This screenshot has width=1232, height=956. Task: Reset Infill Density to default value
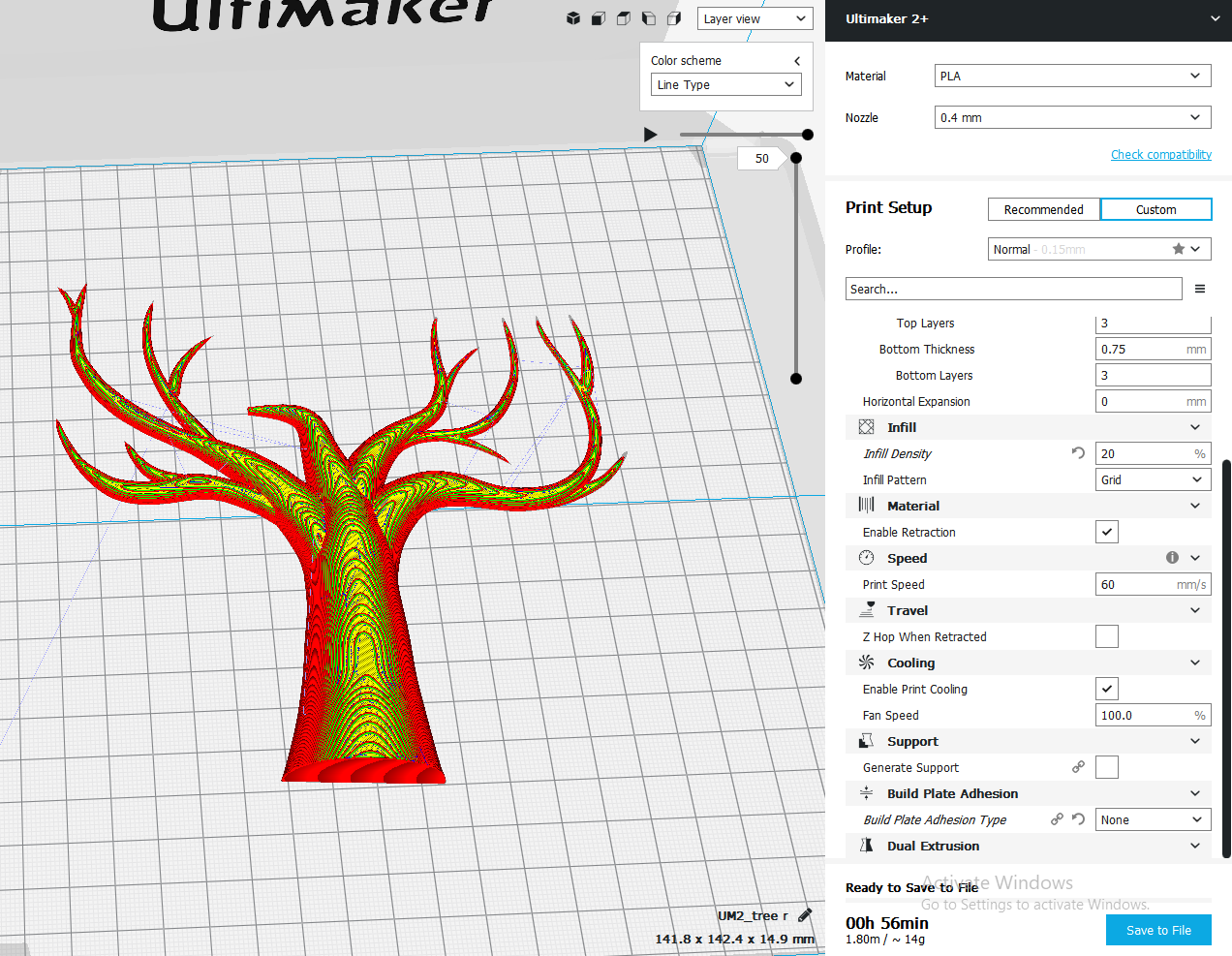point(1078,452)
